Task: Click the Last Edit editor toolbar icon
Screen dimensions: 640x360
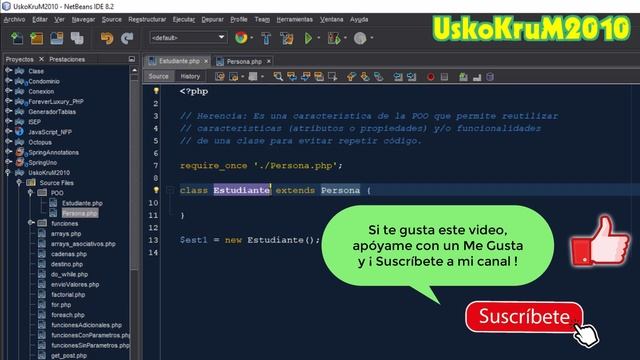Action: (x=220, y=77)
